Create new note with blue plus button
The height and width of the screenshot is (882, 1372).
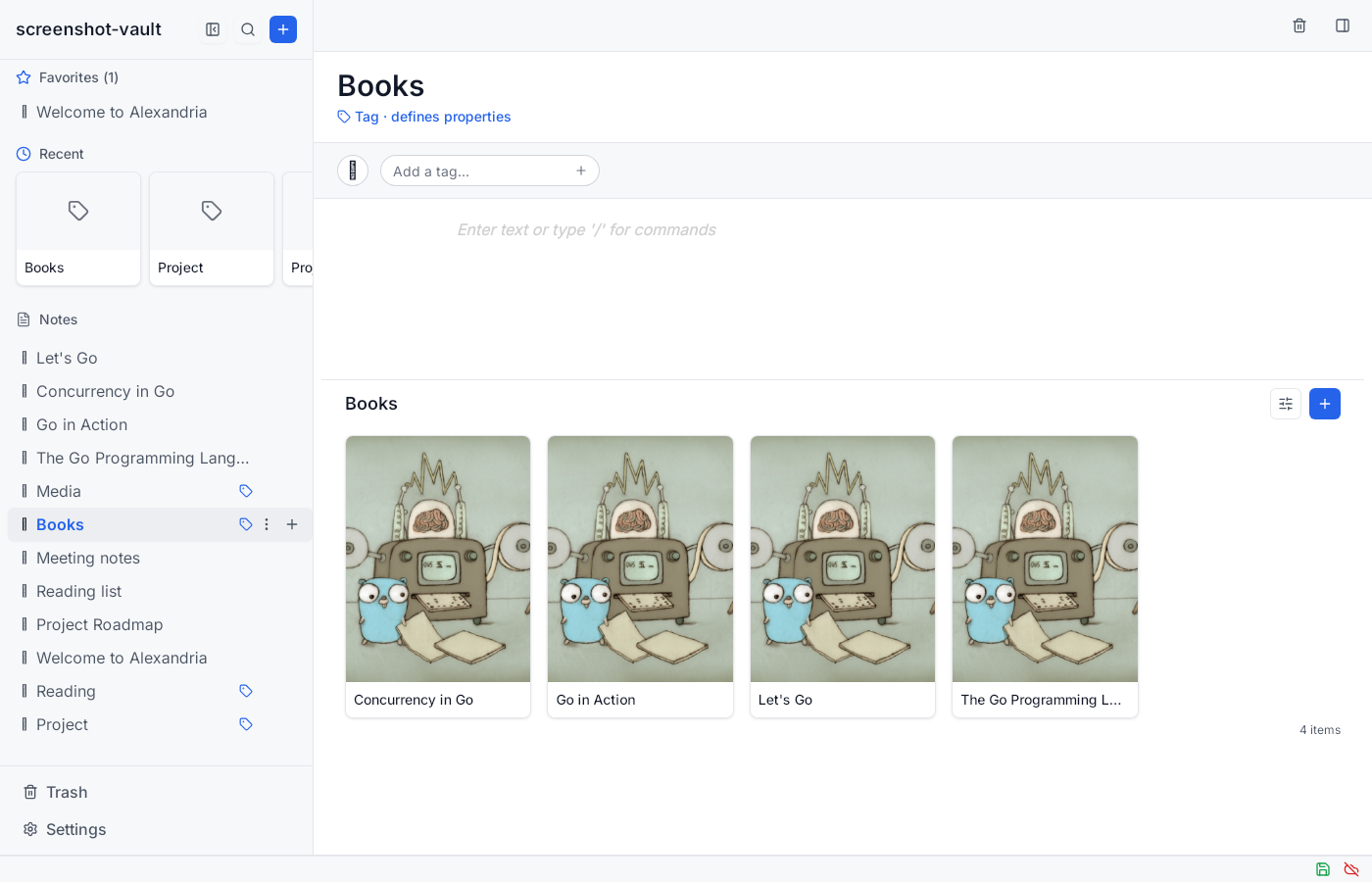coord(283,29)
